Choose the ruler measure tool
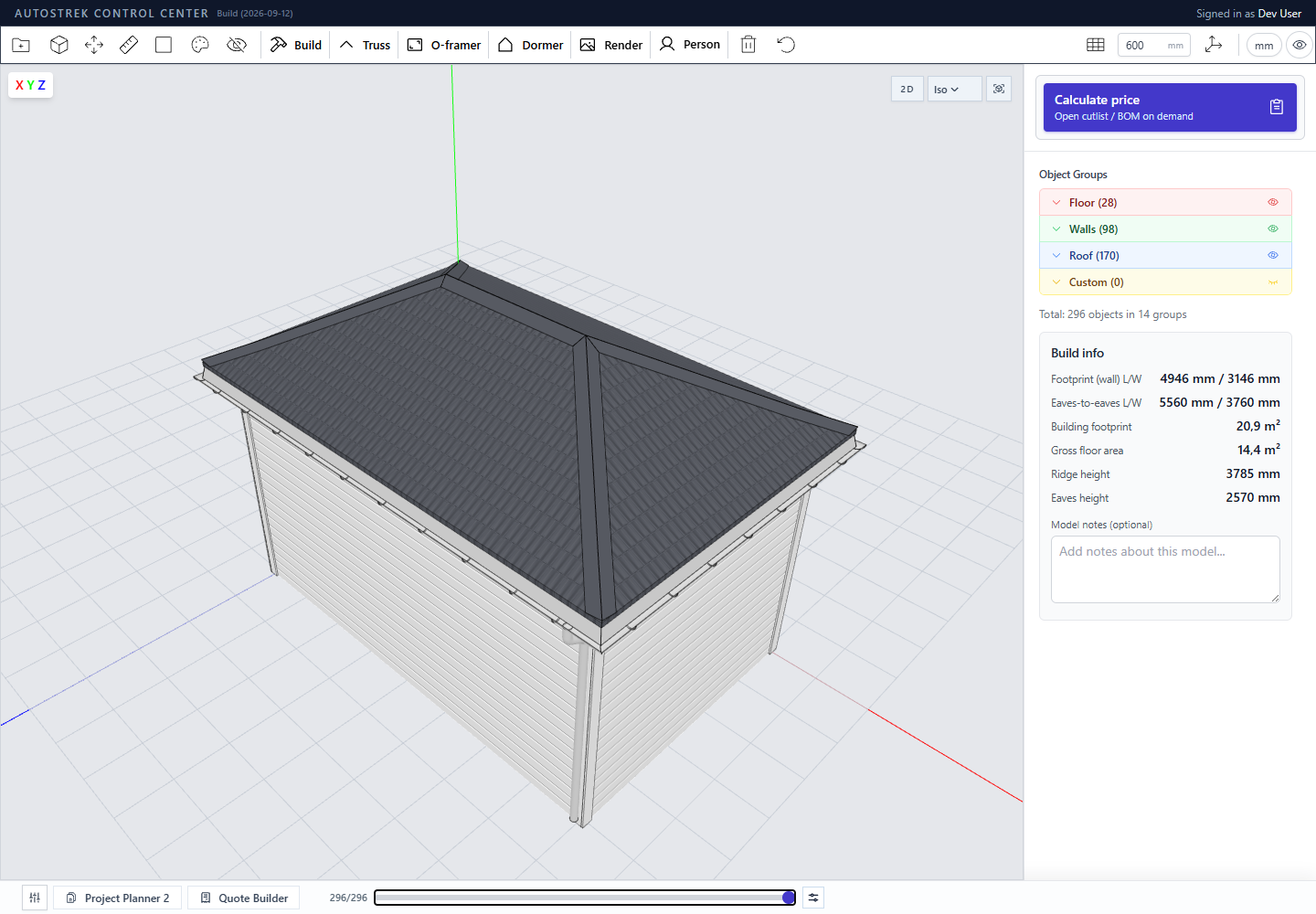1316x914 pixels. point(129,45)
